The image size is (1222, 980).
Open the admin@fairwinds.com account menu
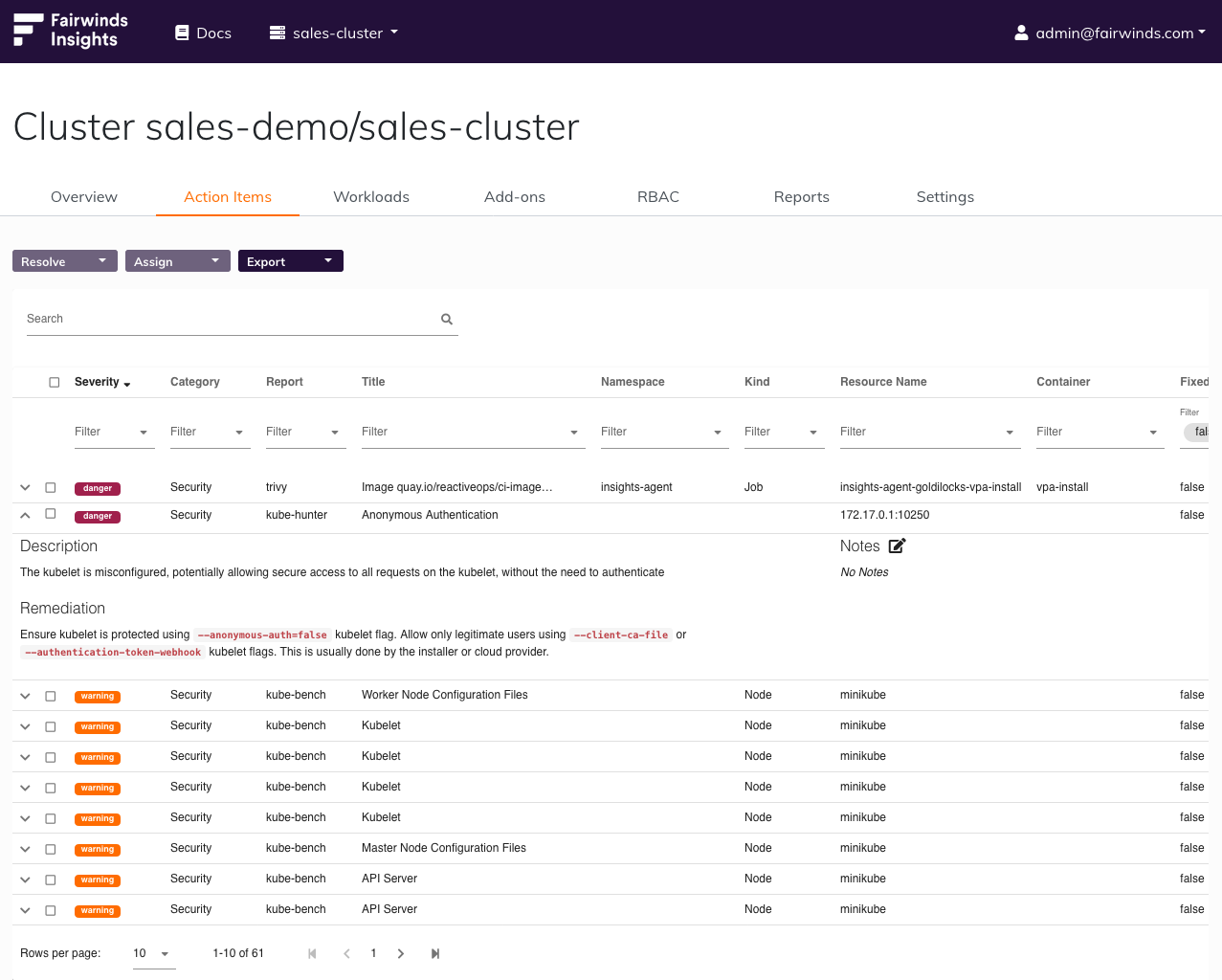pyautogui.click(x=1110, y=33)
